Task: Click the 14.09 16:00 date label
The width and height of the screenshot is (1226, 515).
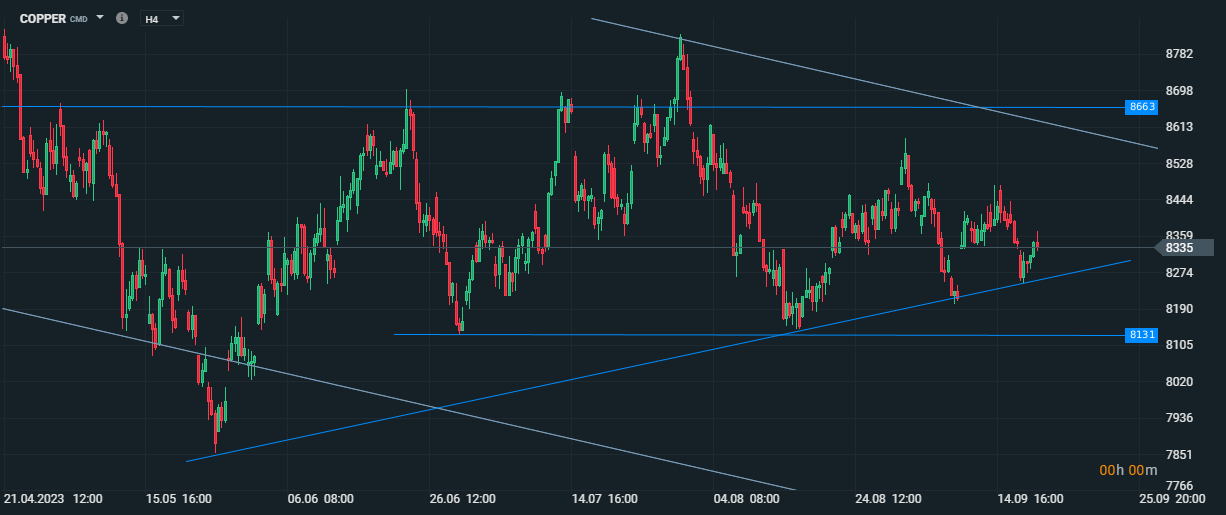Action: [x=1030, y=498]
